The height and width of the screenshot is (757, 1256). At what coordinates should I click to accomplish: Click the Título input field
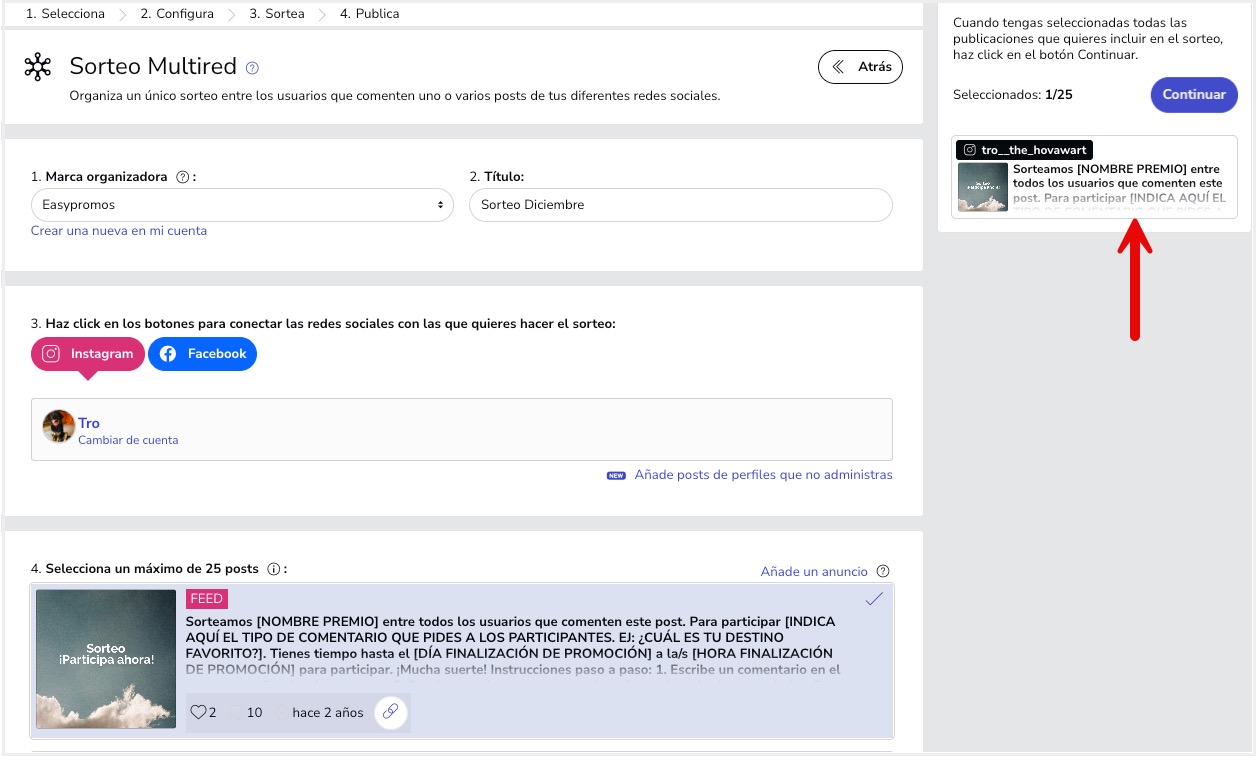click(680, 205)
